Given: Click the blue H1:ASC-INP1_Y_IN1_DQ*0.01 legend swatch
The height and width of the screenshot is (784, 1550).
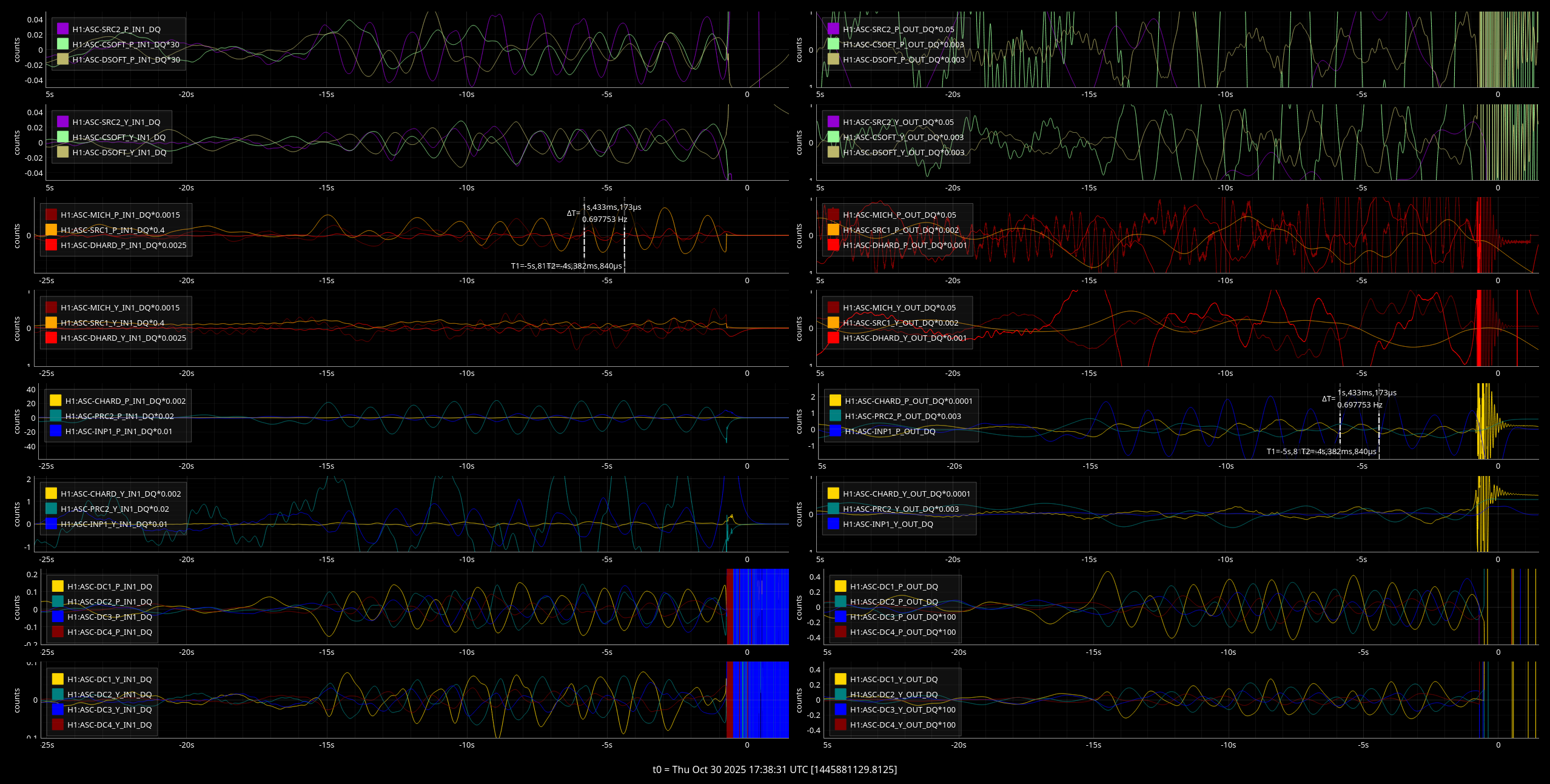Looking at the screenshot, I should (x=51, y=524).
